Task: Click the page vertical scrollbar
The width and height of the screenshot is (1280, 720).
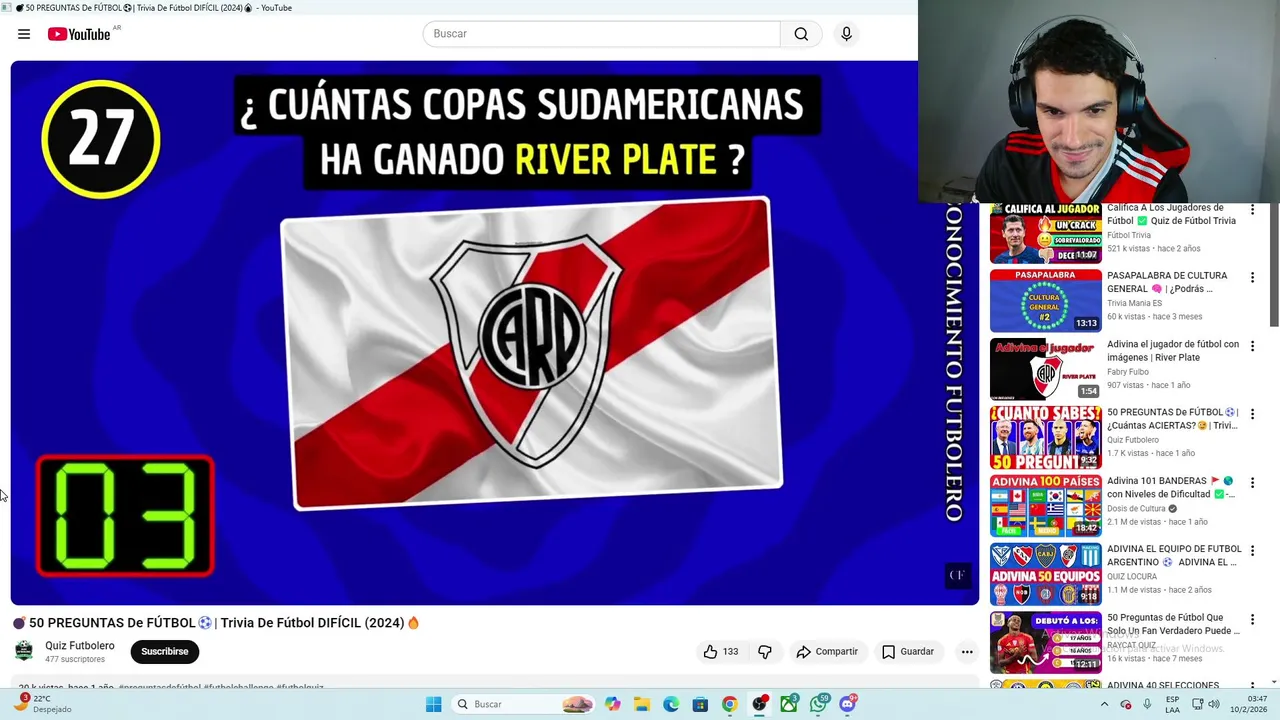Action: point(1274,265)
